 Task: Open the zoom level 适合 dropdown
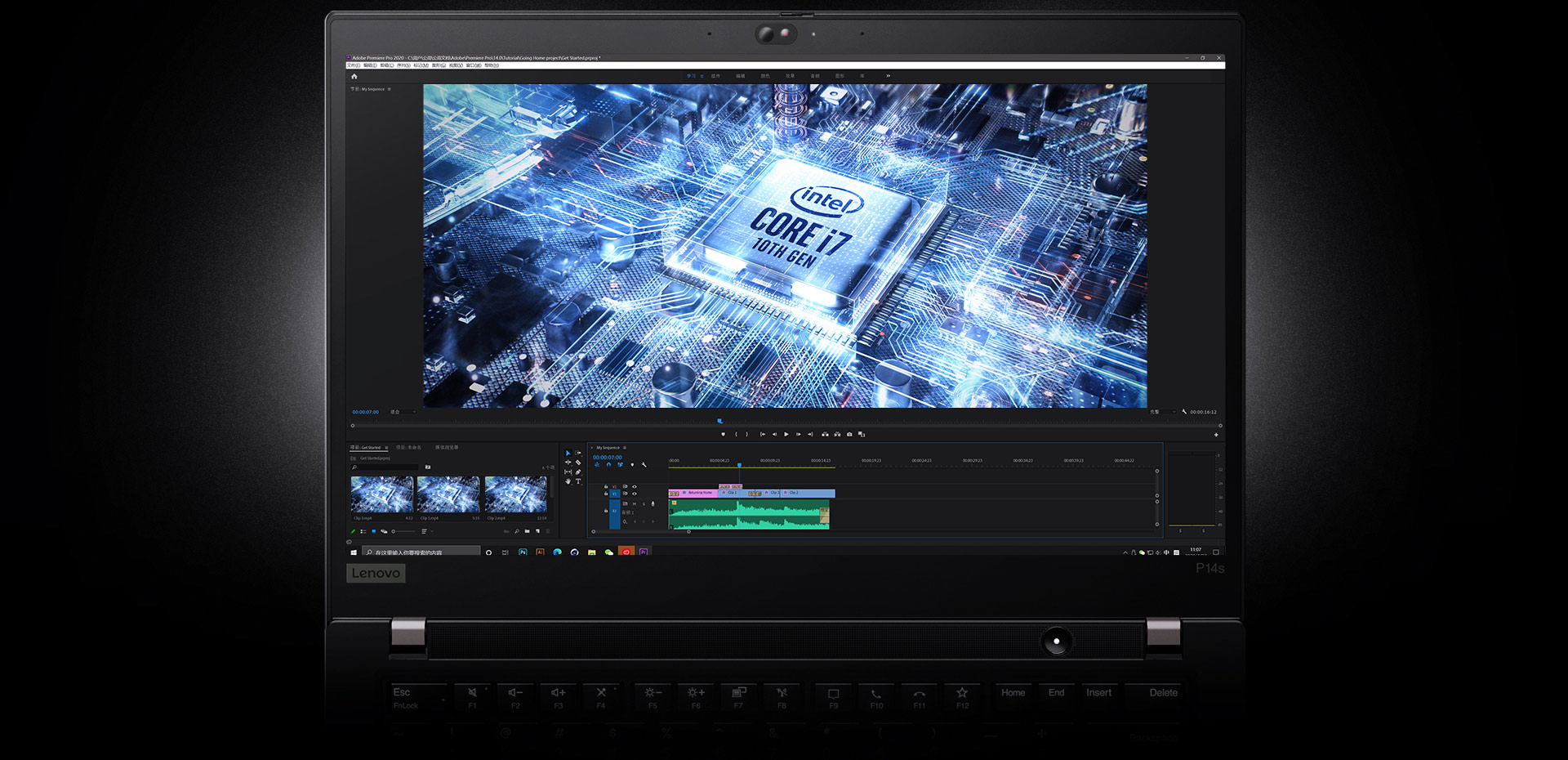(x=403, y=412)
